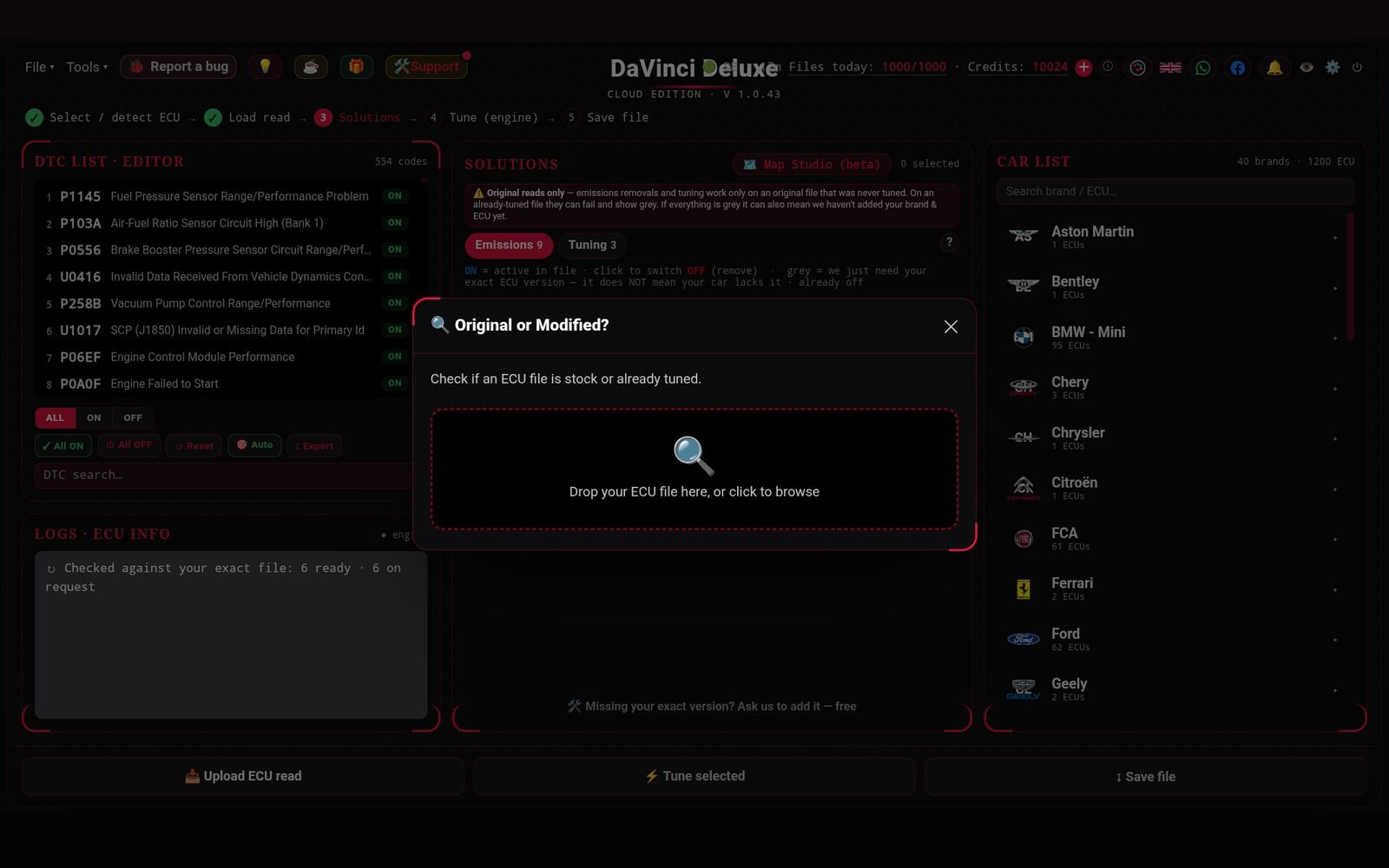Image resolution: width=1389 pixels, height=868 pixels.
Task: Select the ON filter for DTC list
Action: coord(94,418)
